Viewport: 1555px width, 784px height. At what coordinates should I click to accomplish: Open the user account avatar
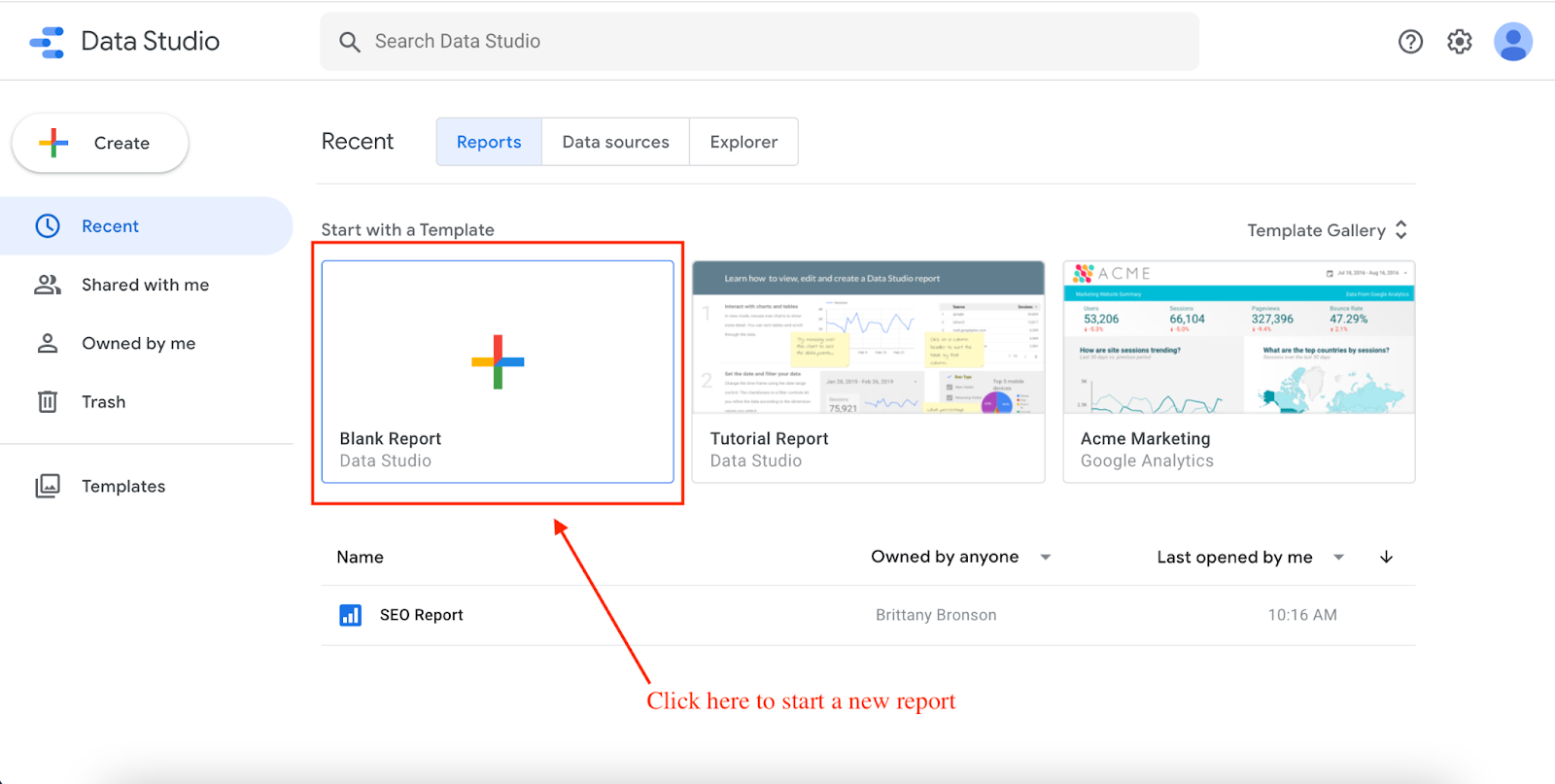click(x=1512, y=42)
